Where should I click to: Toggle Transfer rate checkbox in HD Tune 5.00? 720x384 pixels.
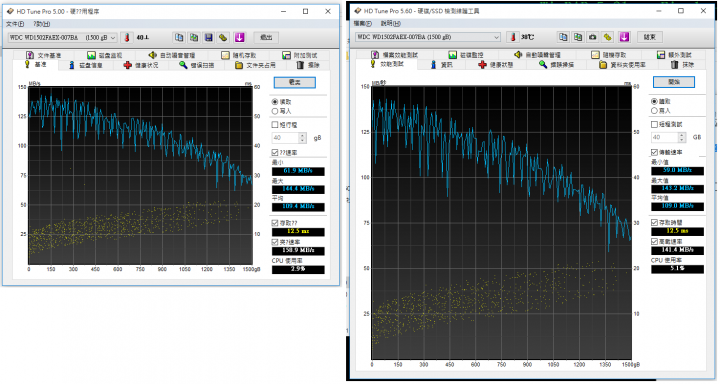click(275, 152)
